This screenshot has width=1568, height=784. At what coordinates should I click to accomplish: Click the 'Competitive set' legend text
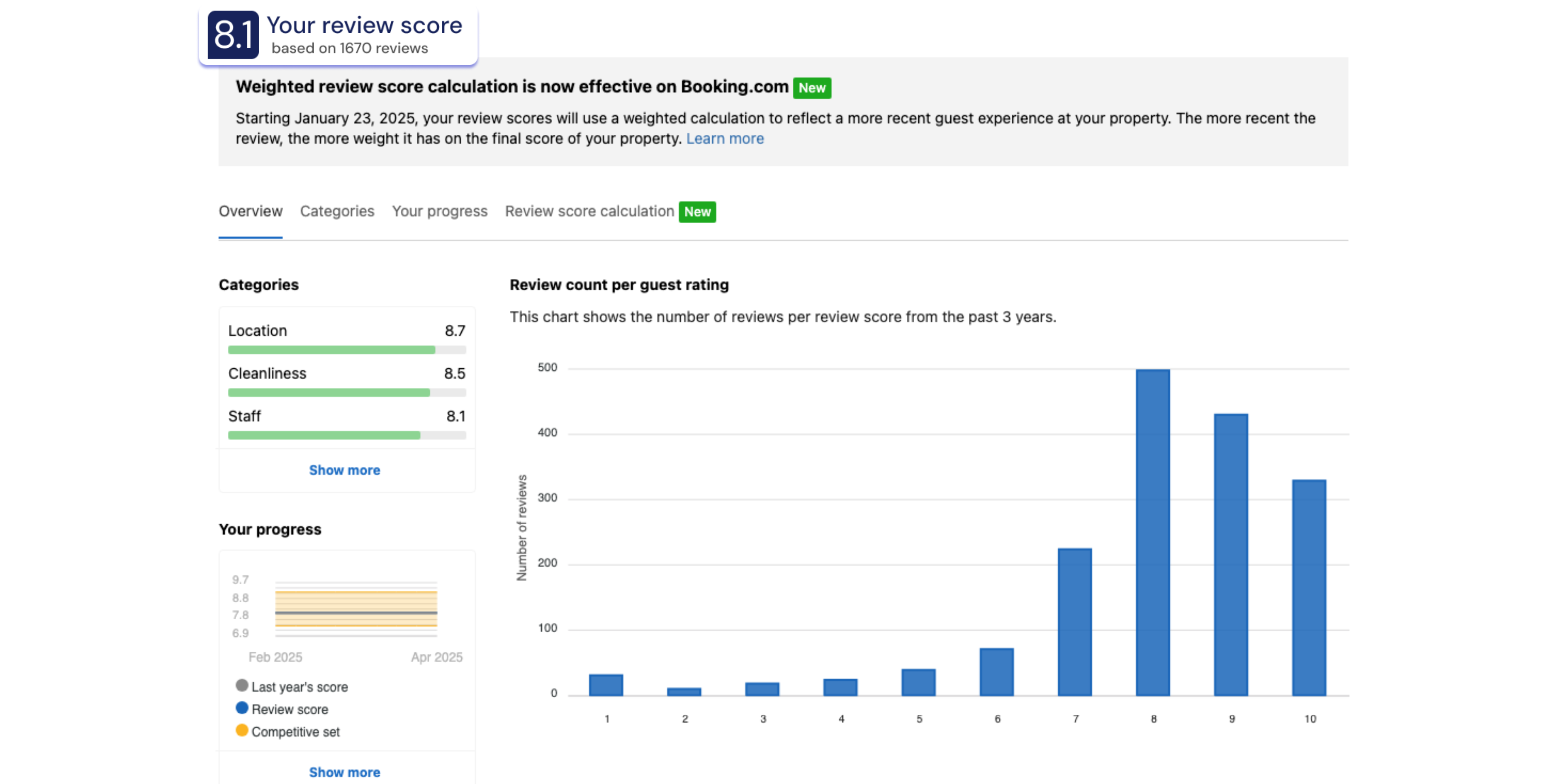click(295, 732)
